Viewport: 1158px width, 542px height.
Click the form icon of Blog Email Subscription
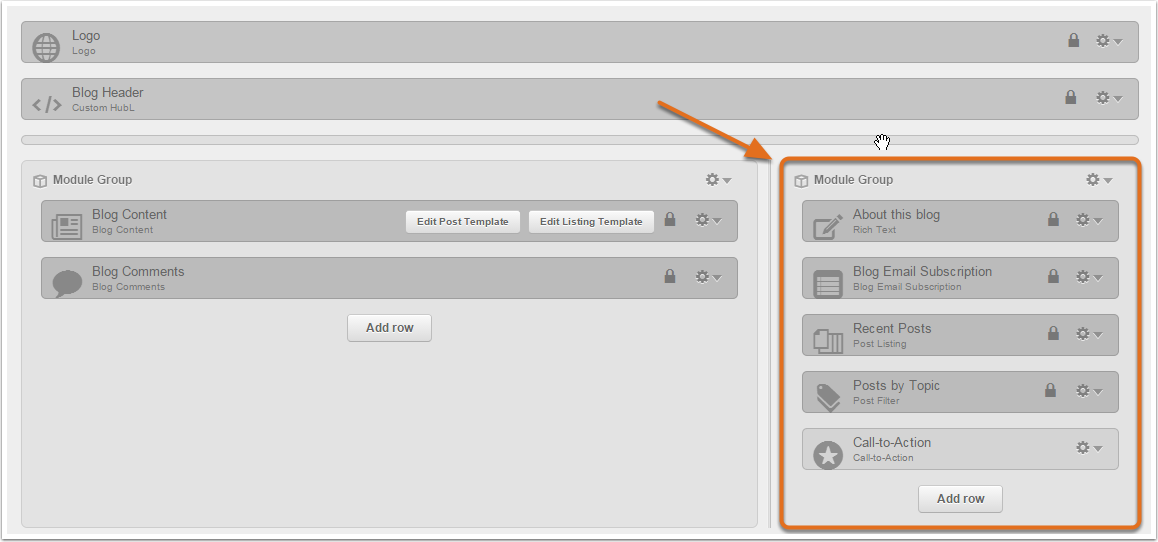click(x=828, y=284)
